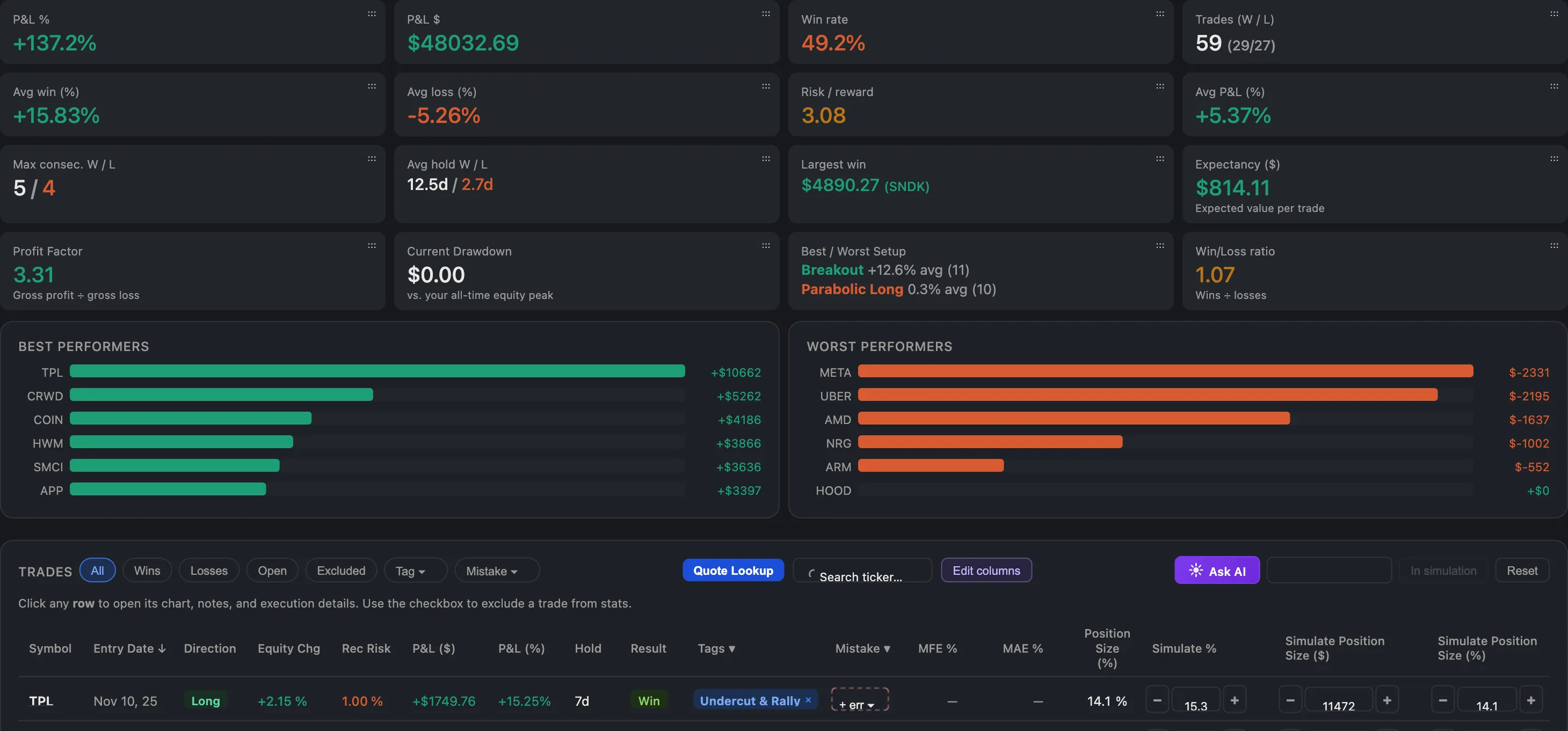Click the Symbol column header
The width and height of the screenshot is (1568, 731).
click(x=50, y=648)
